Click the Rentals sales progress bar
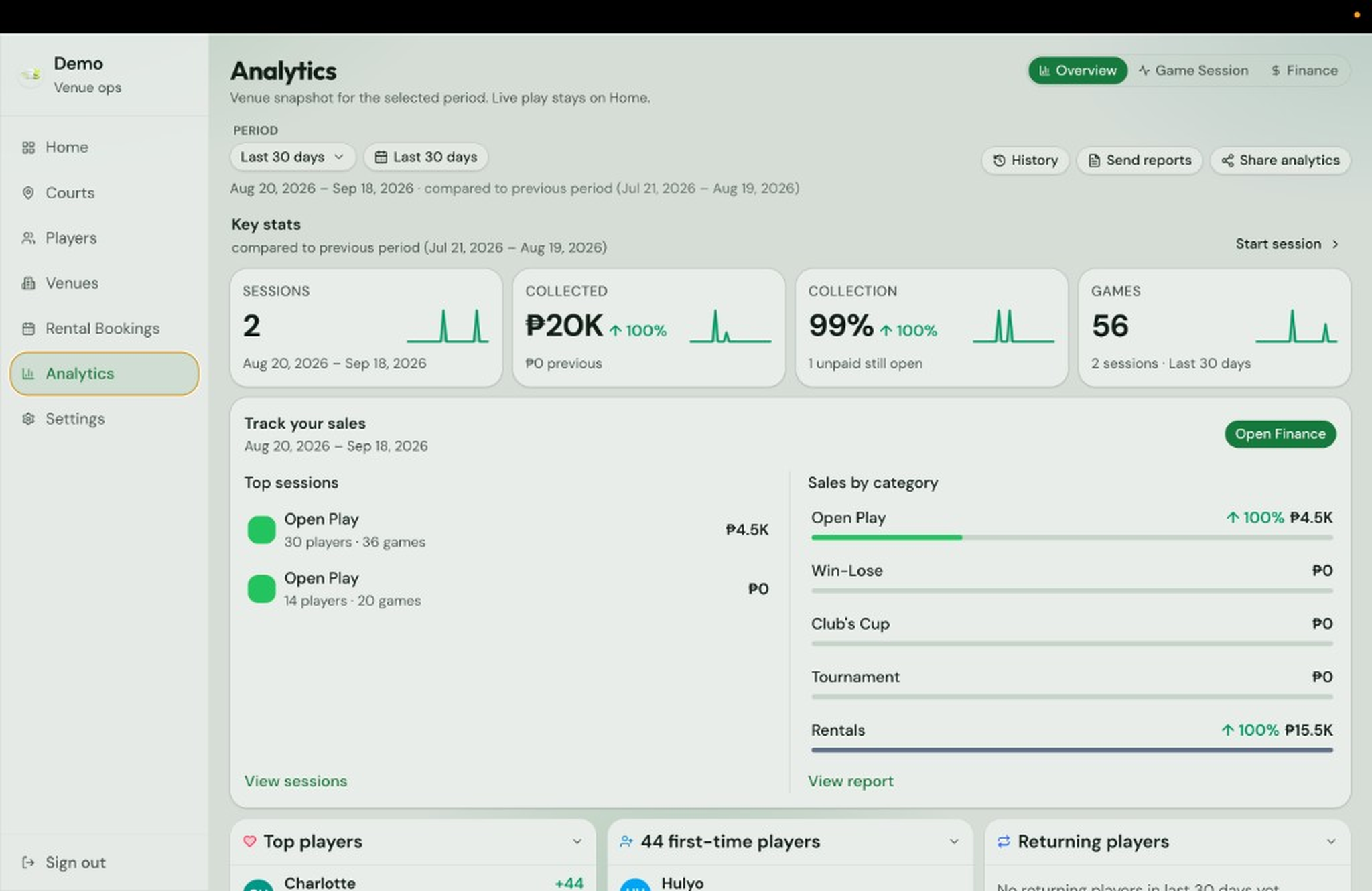Screen dimensions: 1372x891 point(1072,750)
